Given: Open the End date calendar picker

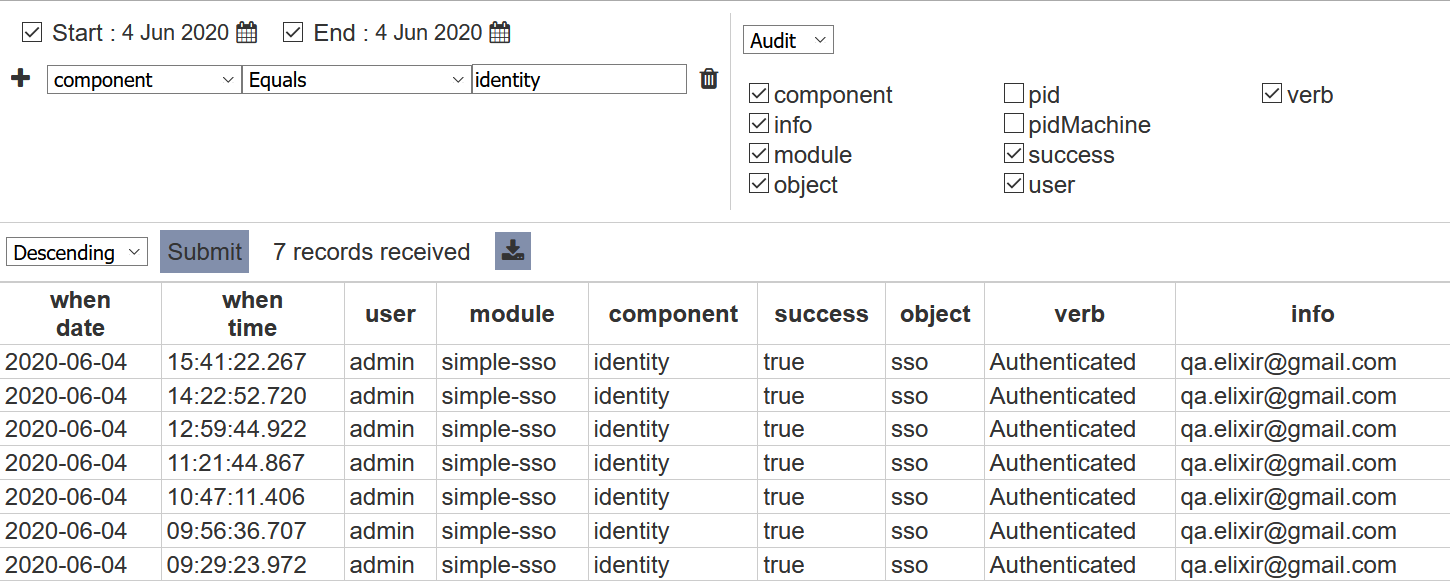Looking at the screenshot, I should point(500,33).
